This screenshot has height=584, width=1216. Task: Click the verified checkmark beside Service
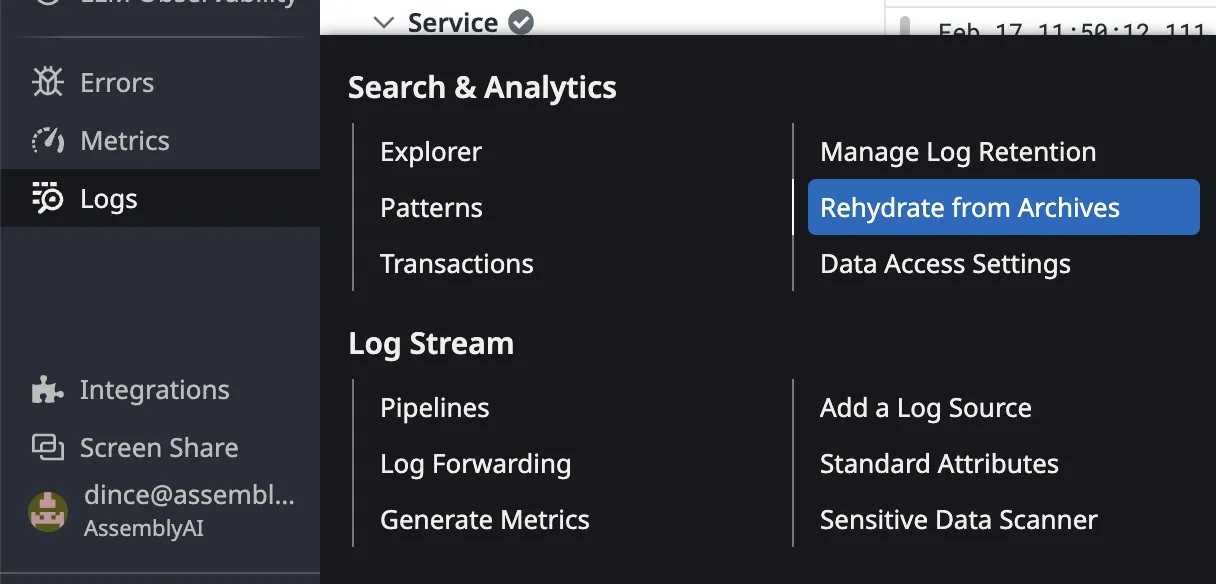[x=521, y=22]
